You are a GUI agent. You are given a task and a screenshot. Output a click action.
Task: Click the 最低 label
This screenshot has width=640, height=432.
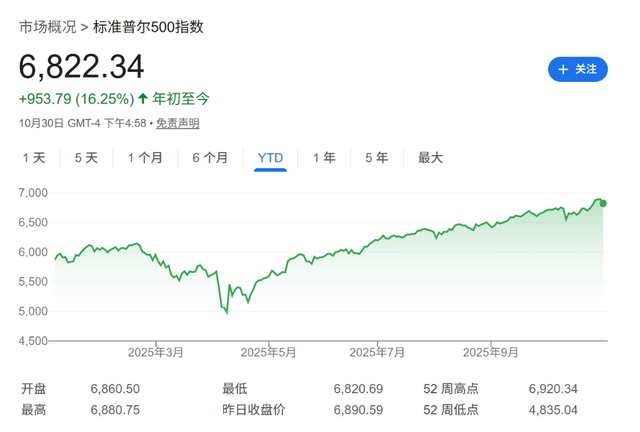235,389
